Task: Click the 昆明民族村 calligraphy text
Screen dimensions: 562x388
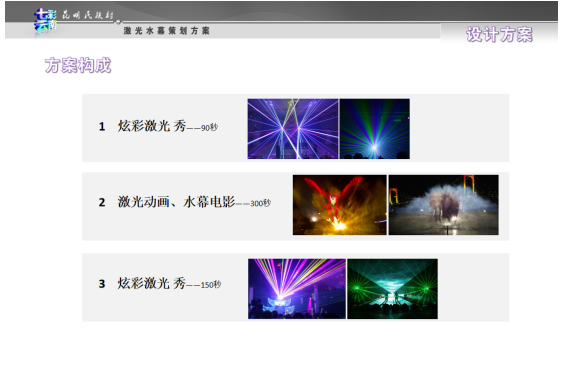Action: (87, 15)
